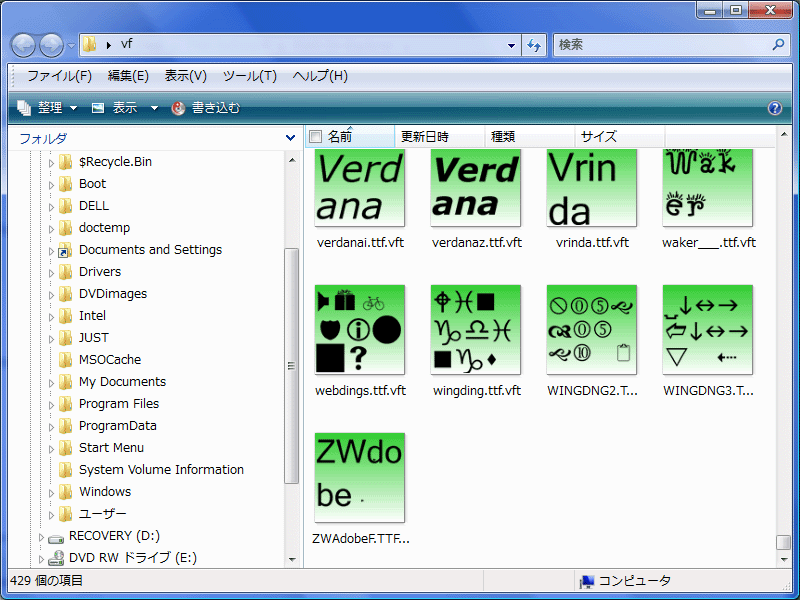Click the file list scrollbar thumb
800x600 pixels.
[783, 542]
